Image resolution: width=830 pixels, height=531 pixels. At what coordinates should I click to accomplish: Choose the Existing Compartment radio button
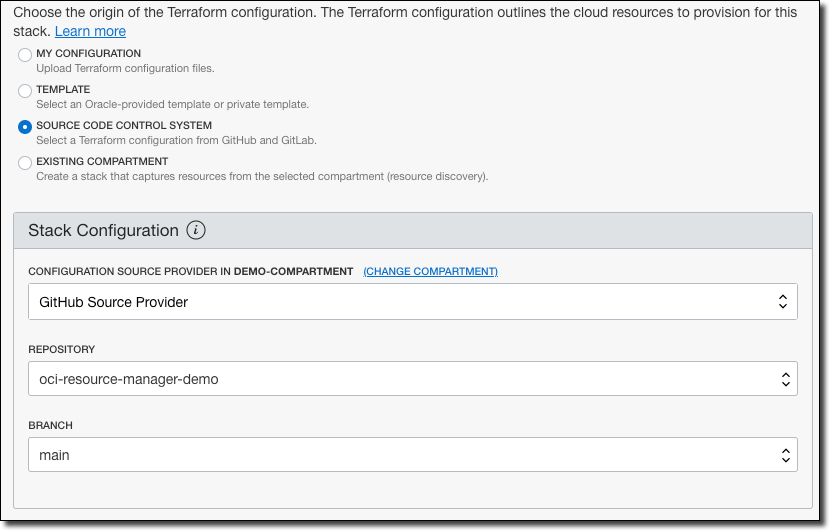point(25,163)
